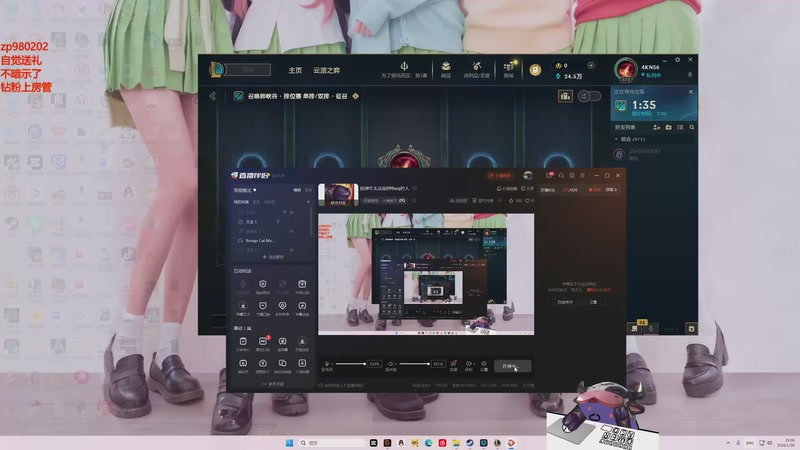Click the add friend icon
The width and height of the screenshot is (800, 450).
tap(657, 127)
